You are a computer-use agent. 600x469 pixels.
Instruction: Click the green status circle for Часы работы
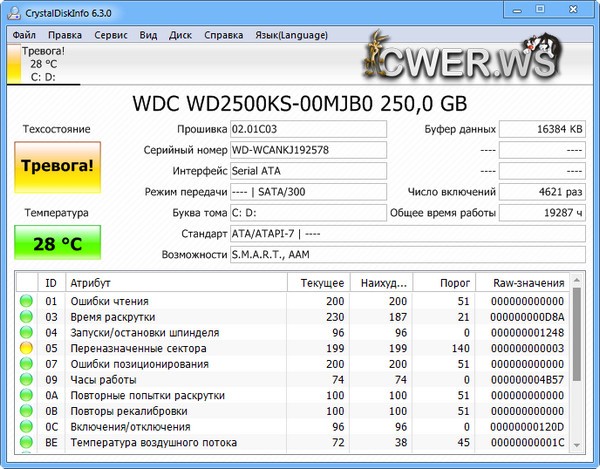[25, 381]
